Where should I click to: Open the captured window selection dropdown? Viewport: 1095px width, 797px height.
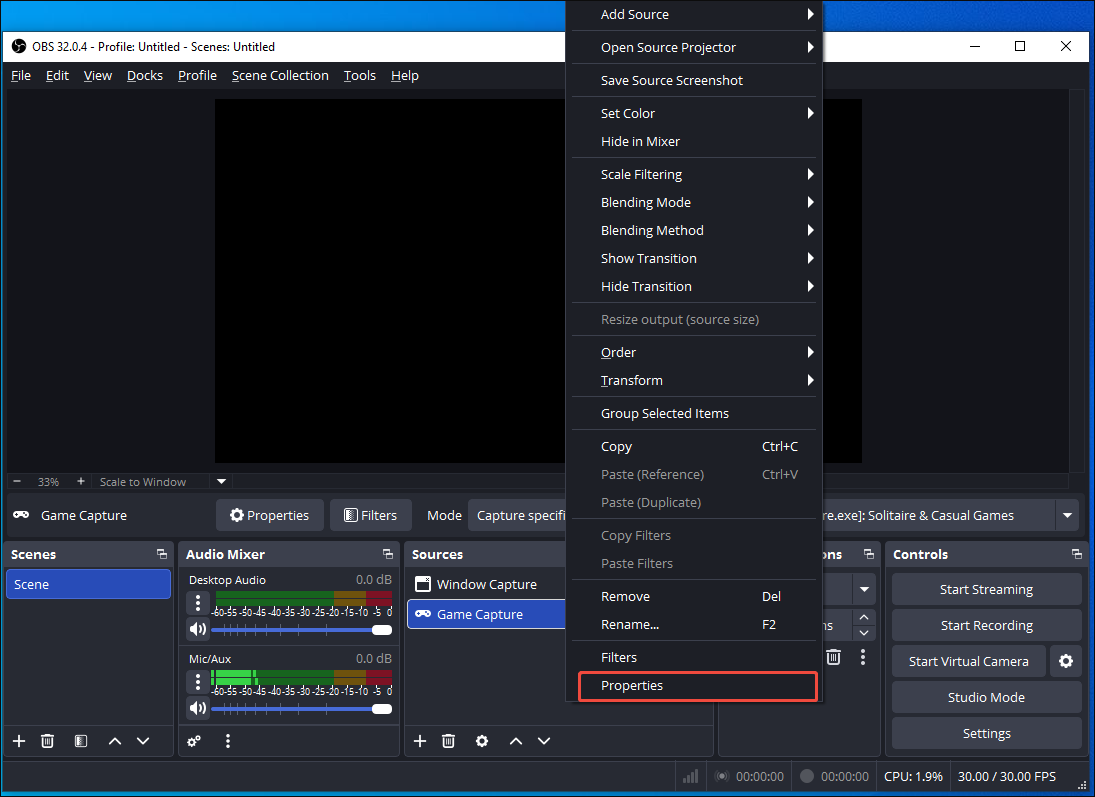point(1066,515)
